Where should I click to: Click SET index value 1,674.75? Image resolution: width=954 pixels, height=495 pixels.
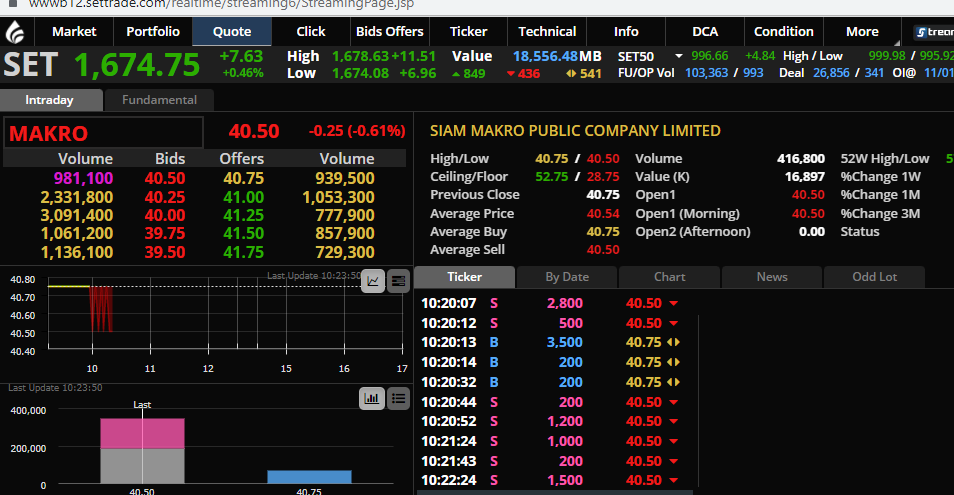137,65
